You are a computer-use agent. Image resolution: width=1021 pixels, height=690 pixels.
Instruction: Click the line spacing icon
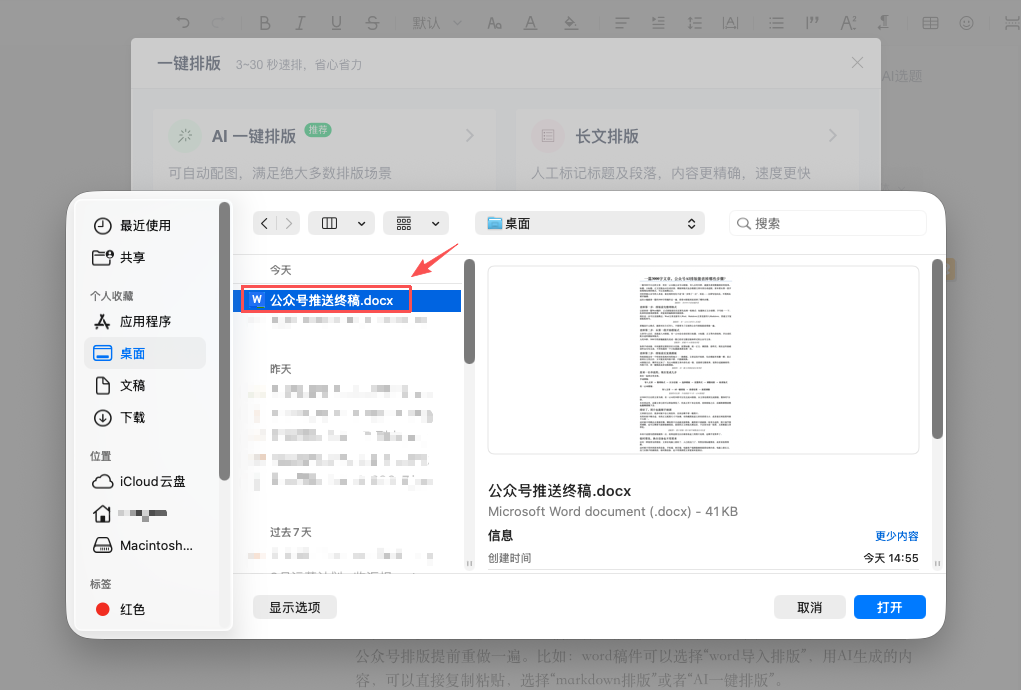point(694,23)
